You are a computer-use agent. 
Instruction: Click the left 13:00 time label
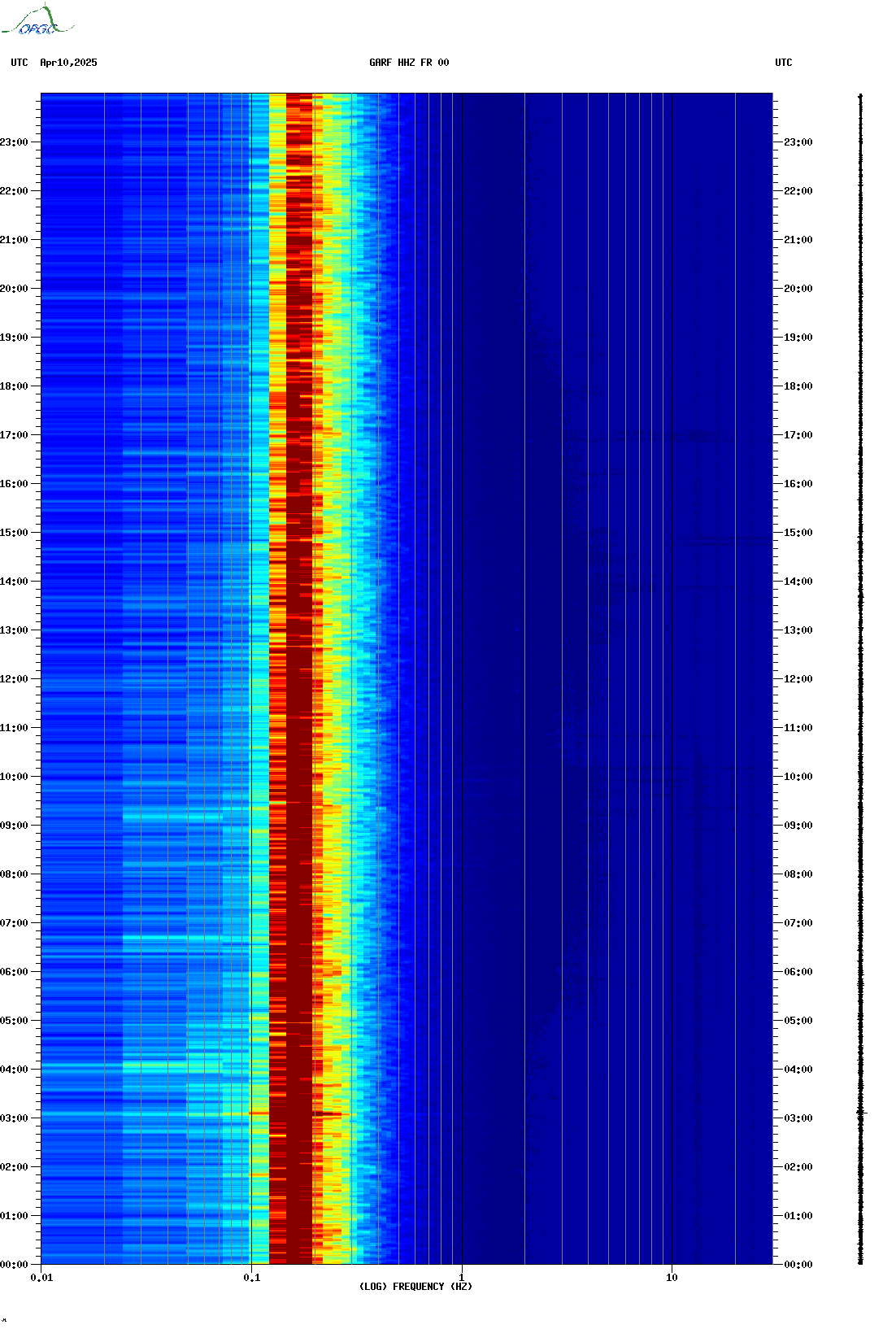(14, 630)
